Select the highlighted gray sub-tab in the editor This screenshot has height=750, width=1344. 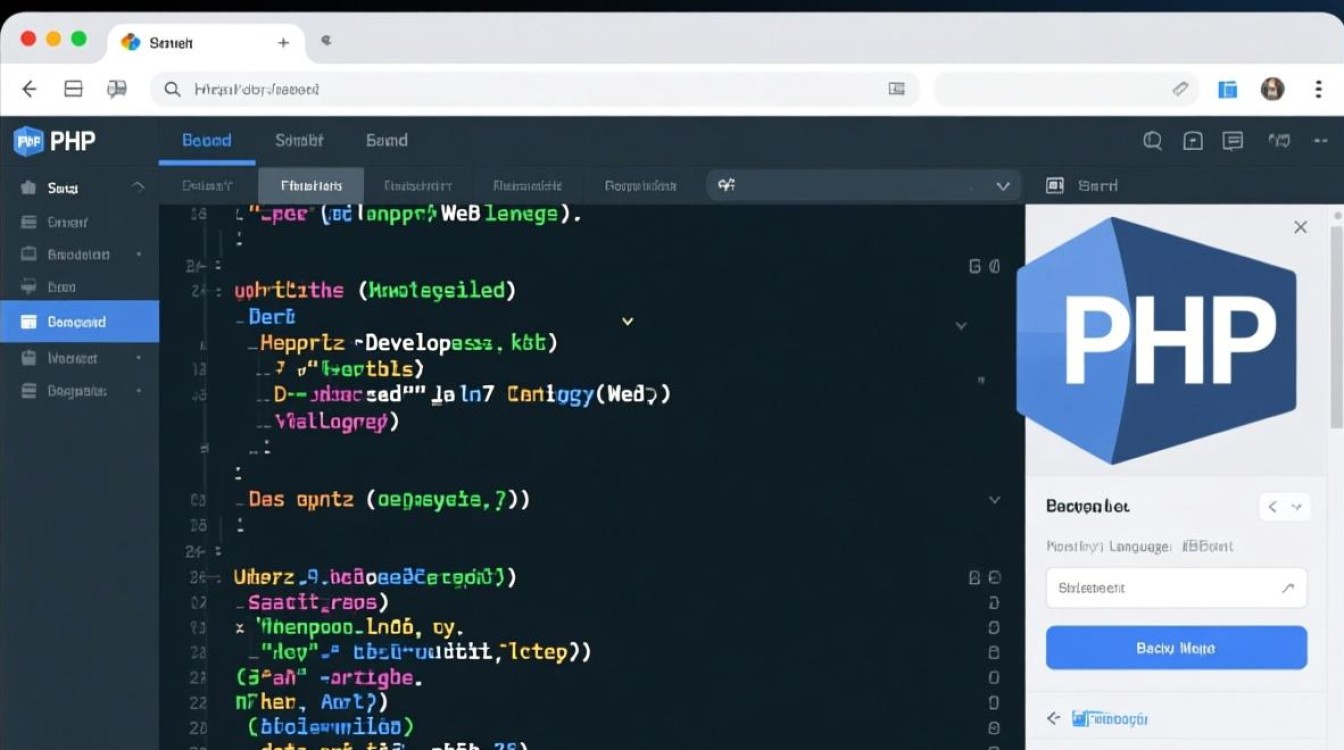click(x=311, y=186)
